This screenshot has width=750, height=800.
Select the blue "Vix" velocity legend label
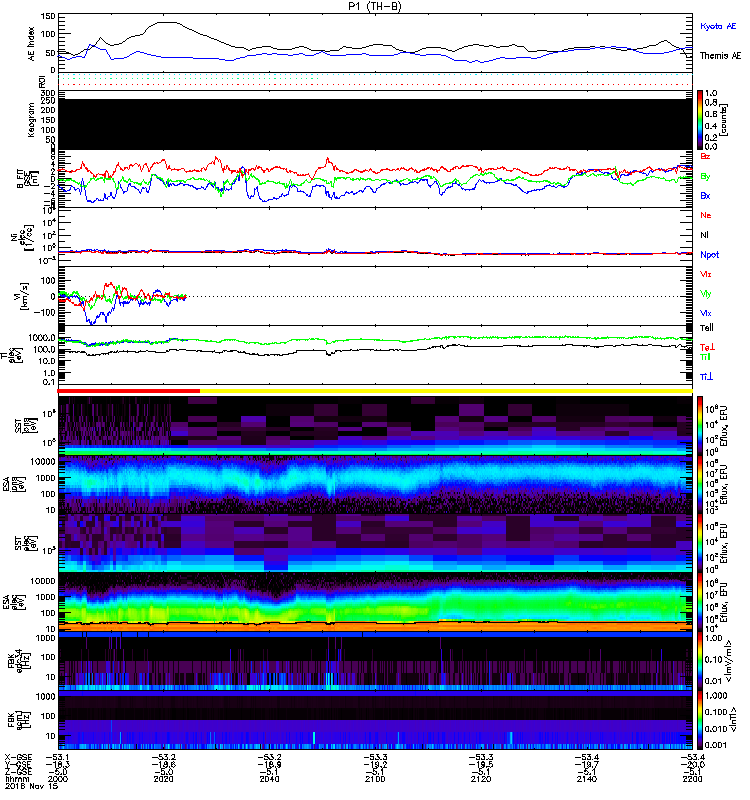click(706, 313)
